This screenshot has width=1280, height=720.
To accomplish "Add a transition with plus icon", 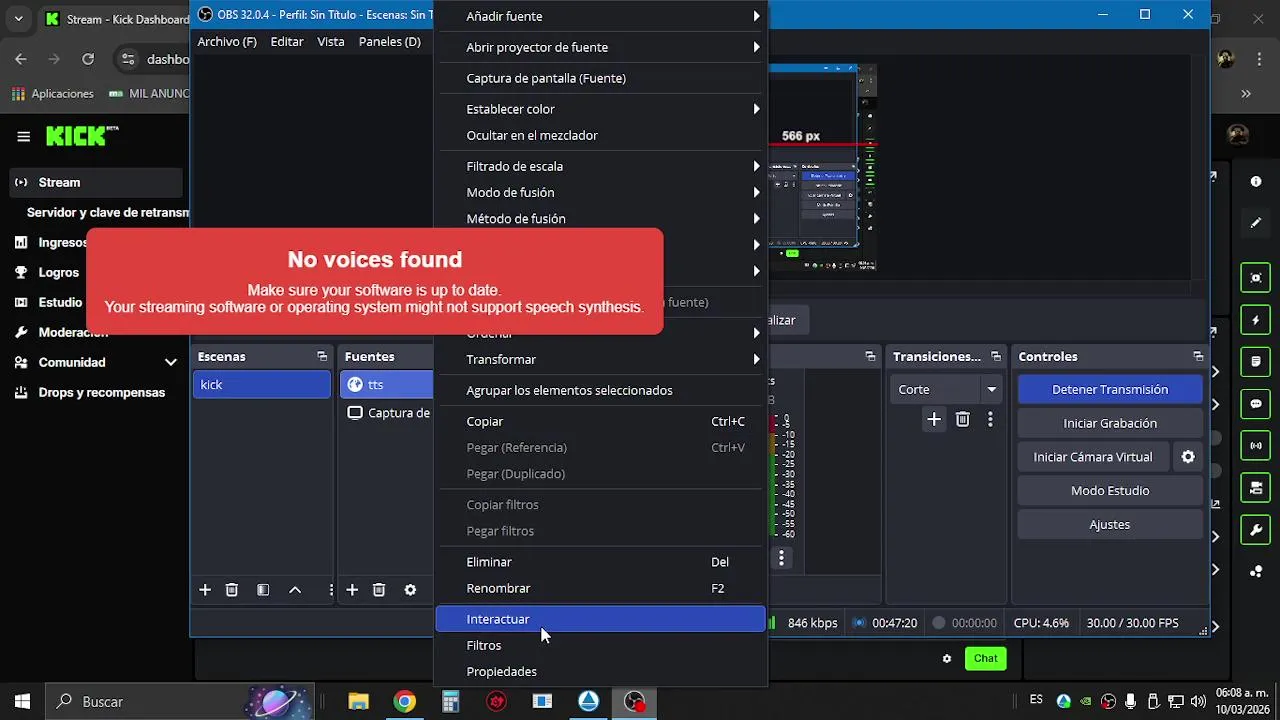I will (x=934, y=420).
